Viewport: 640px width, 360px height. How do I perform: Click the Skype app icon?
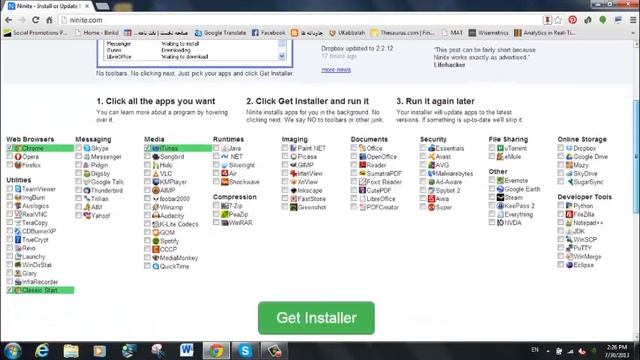[87, 148]
